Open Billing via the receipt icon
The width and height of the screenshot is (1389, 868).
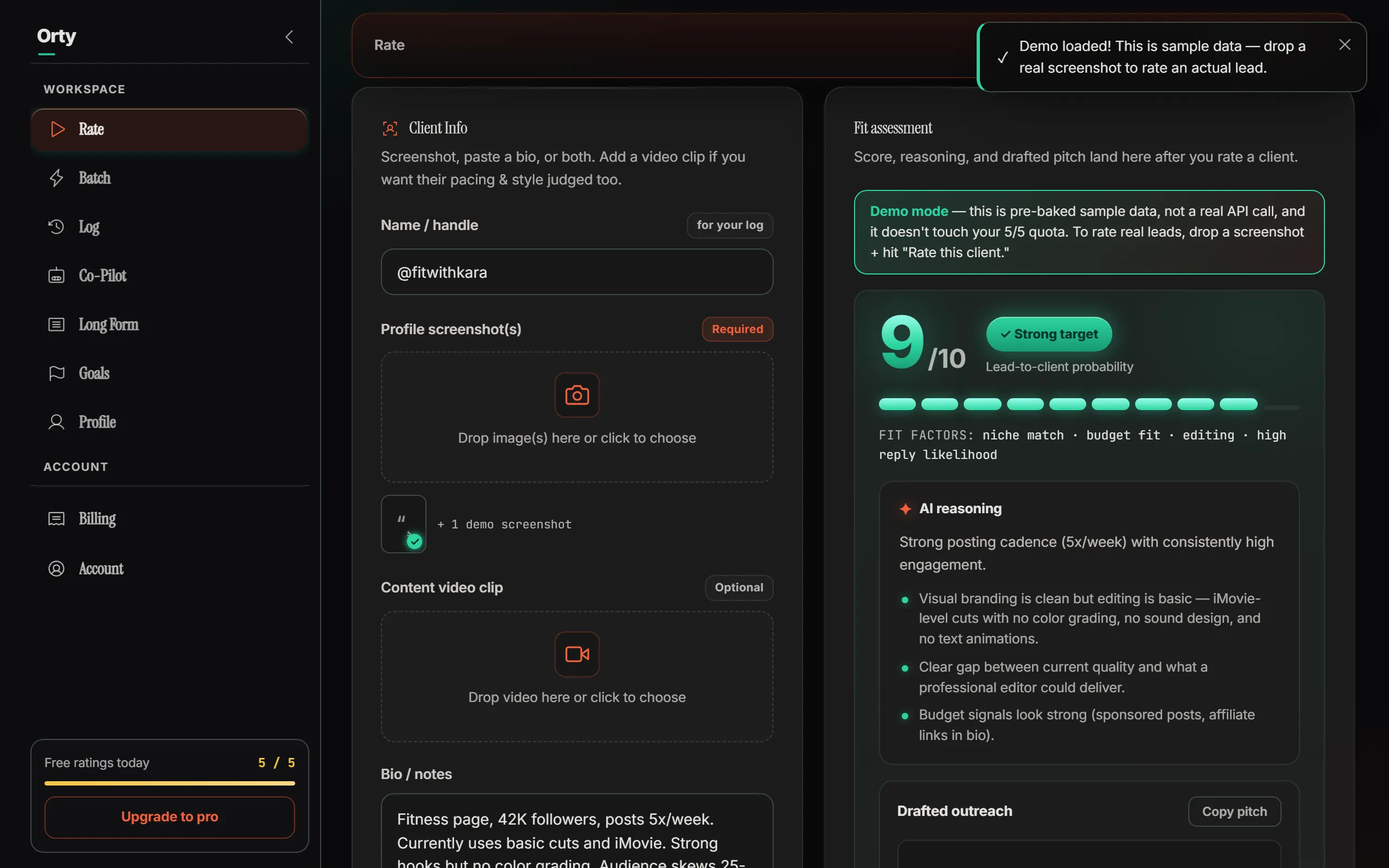coord(56,519)
